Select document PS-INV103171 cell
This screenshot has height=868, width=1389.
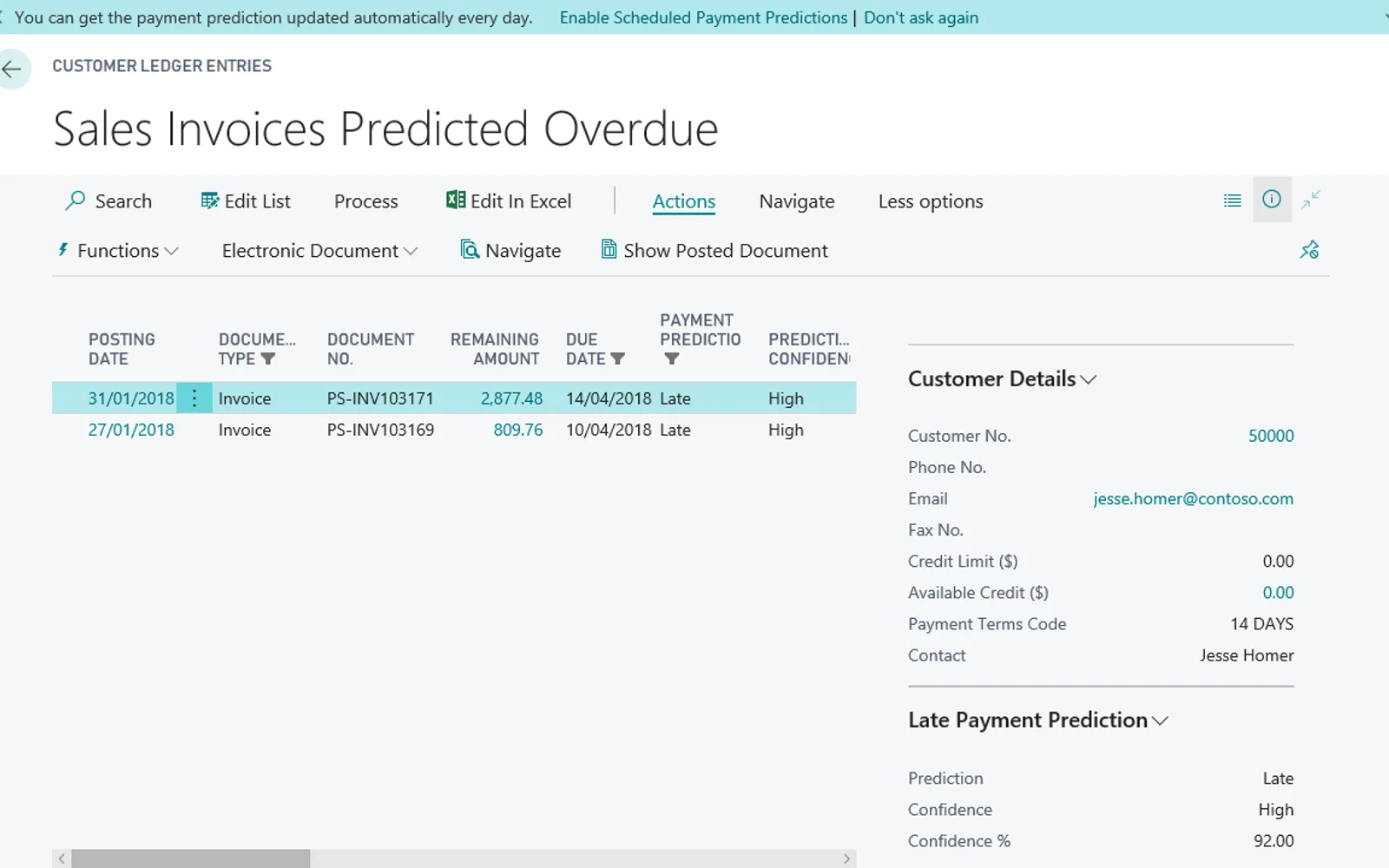point(380,398)
